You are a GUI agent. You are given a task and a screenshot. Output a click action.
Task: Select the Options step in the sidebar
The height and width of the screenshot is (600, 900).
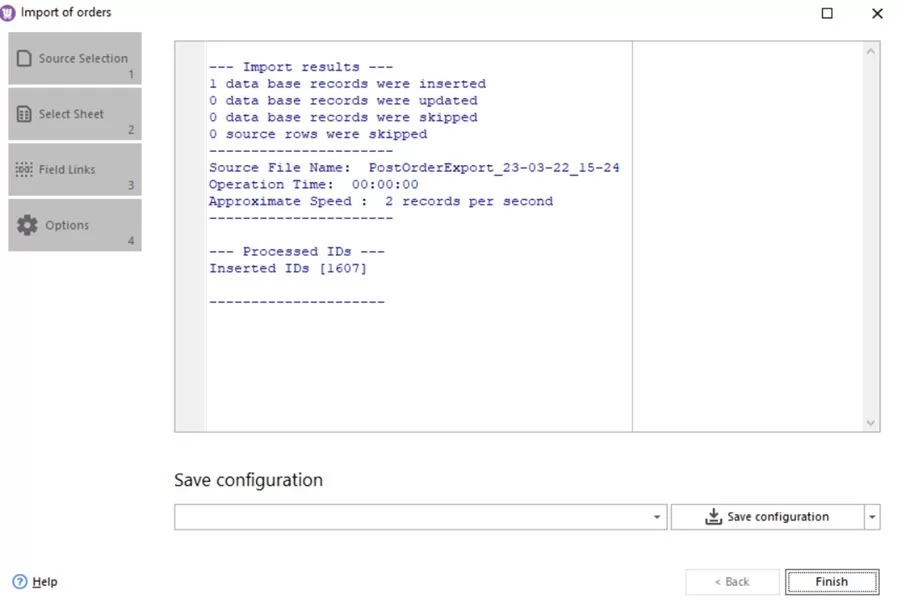(75, 223)
